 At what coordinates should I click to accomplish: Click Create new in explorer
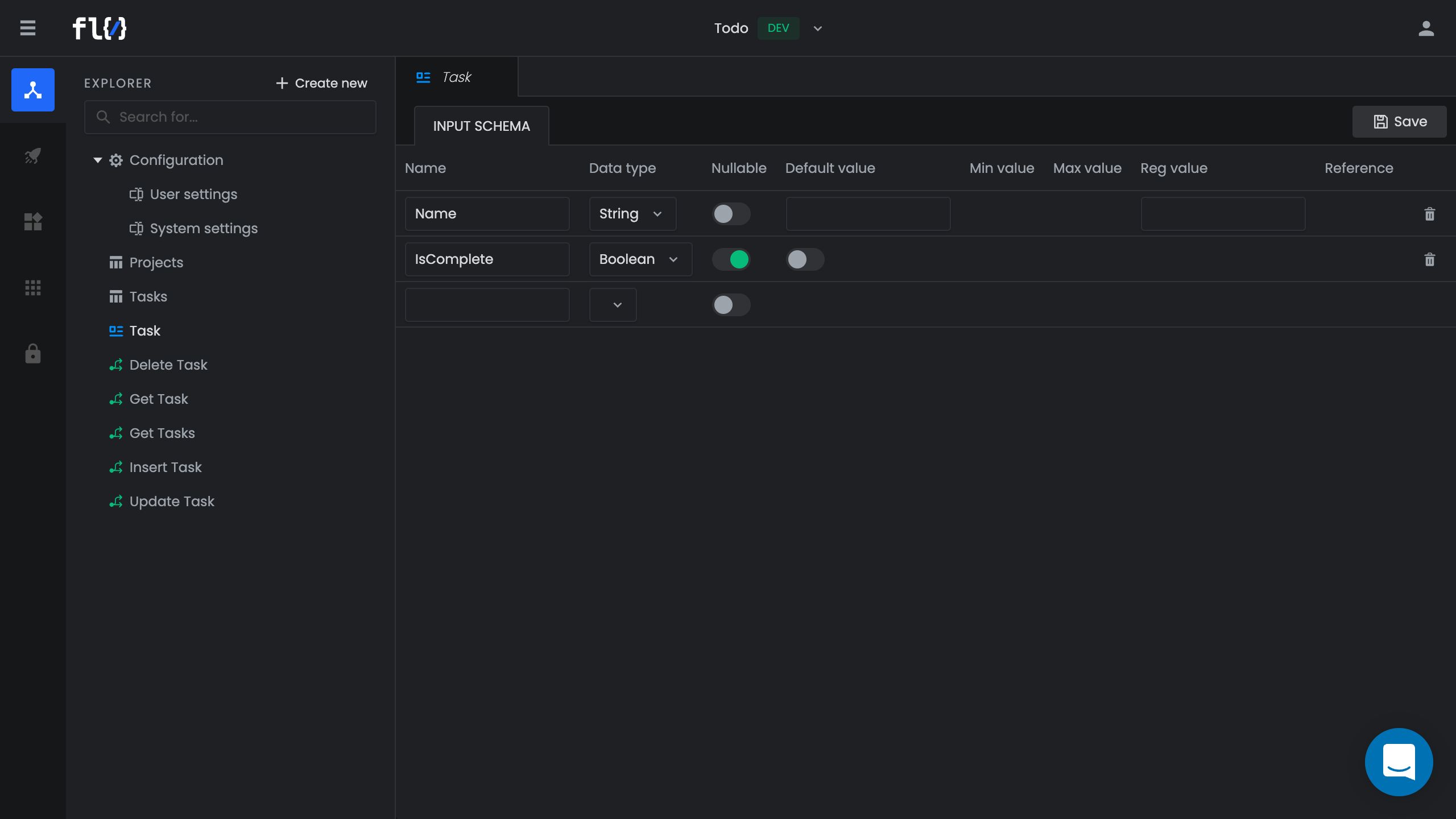point(321,83)
